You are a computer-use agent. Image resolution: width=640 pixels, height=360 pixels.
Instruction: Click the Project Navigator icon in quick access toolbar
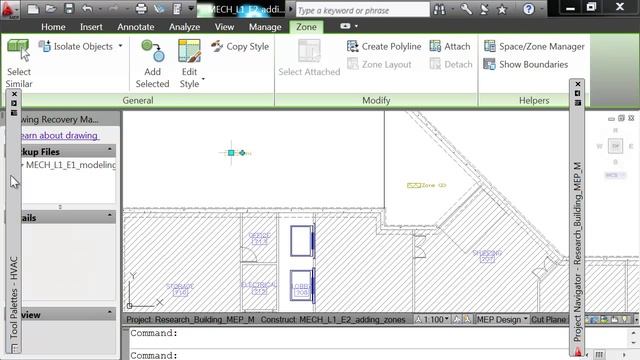(177, 9)
